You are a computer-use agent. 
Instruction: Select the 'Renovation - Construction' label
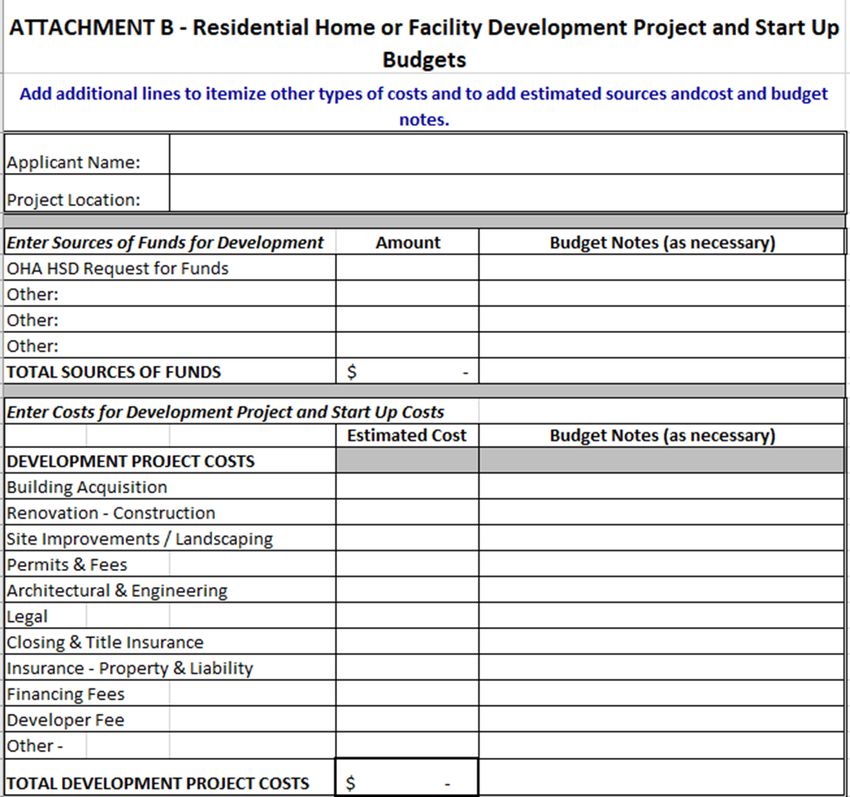click(111, 513)
